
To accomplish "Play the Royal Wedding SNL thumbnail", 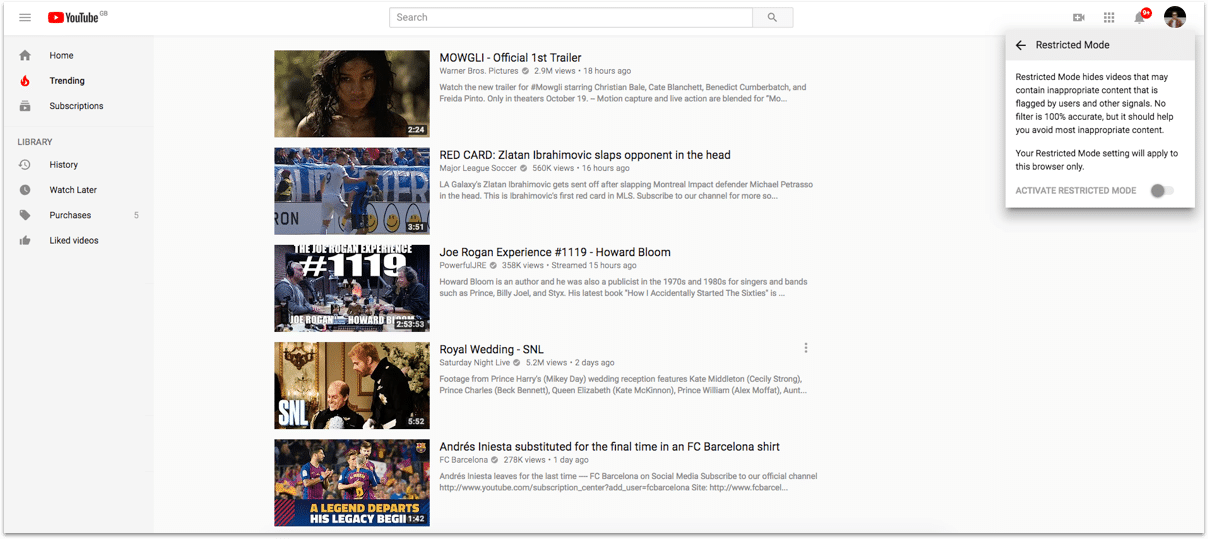I will pyautogui.click(x=352, y=385).
